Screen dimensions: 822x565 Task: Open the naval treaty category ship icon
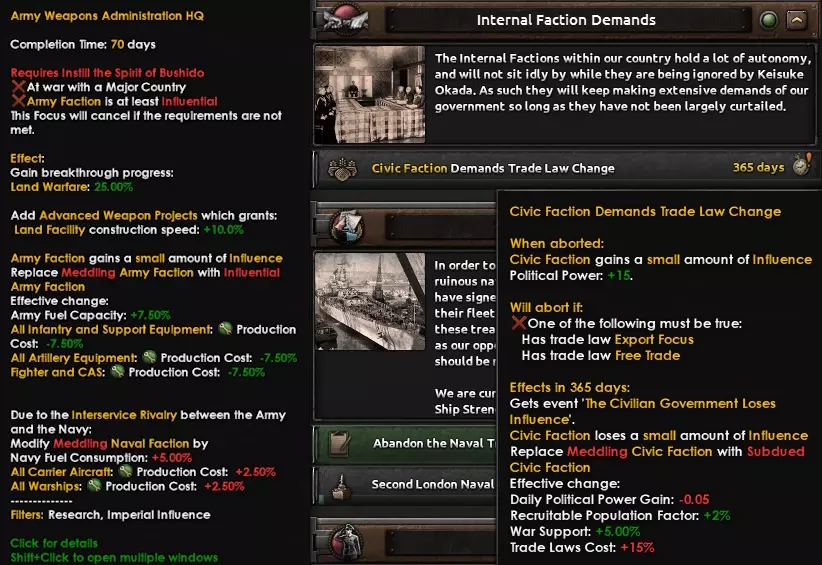click(x=347, y=226)
